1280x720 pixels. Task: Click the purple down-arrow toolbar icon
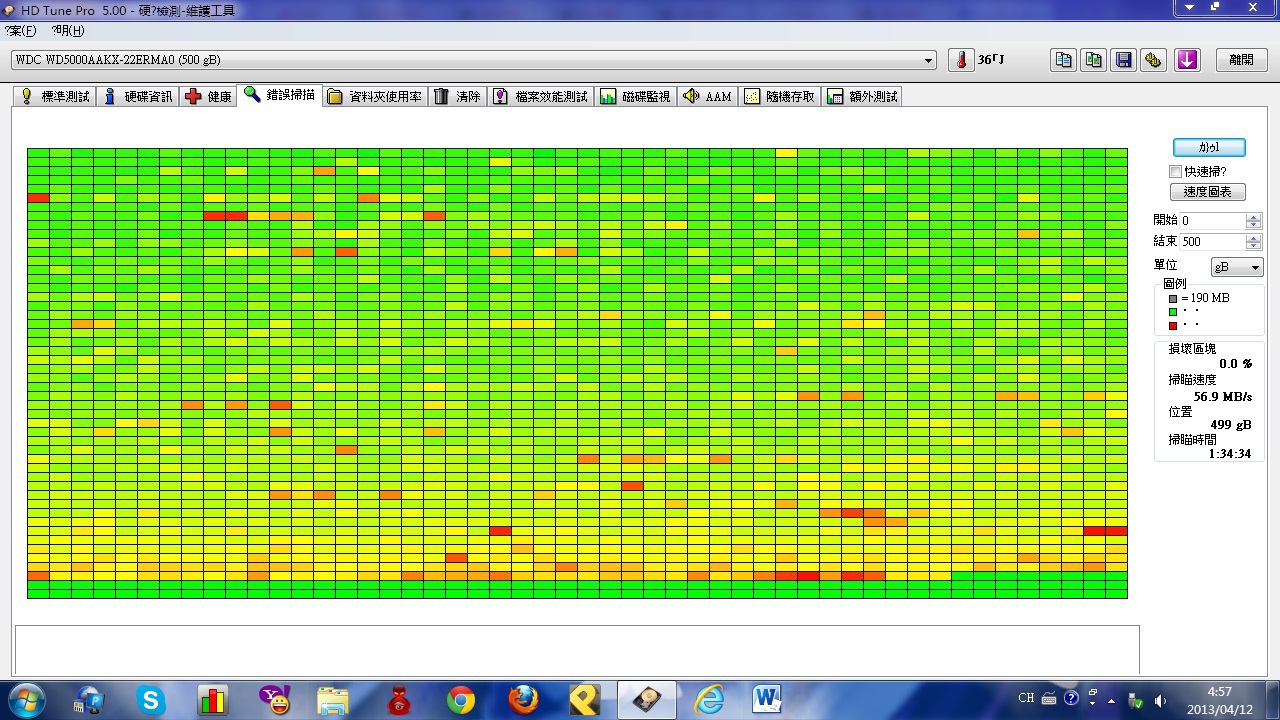(x=1187, y=60)
